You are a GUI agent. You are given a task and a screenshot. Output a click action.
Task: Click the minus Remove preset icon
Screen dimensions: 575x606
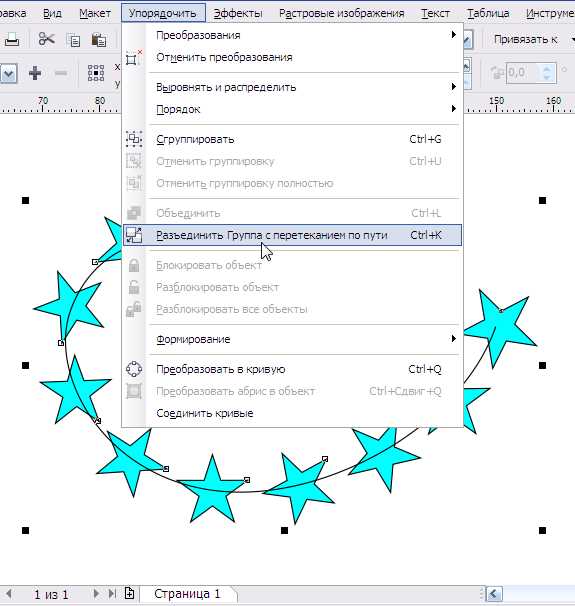click(61, 73)
